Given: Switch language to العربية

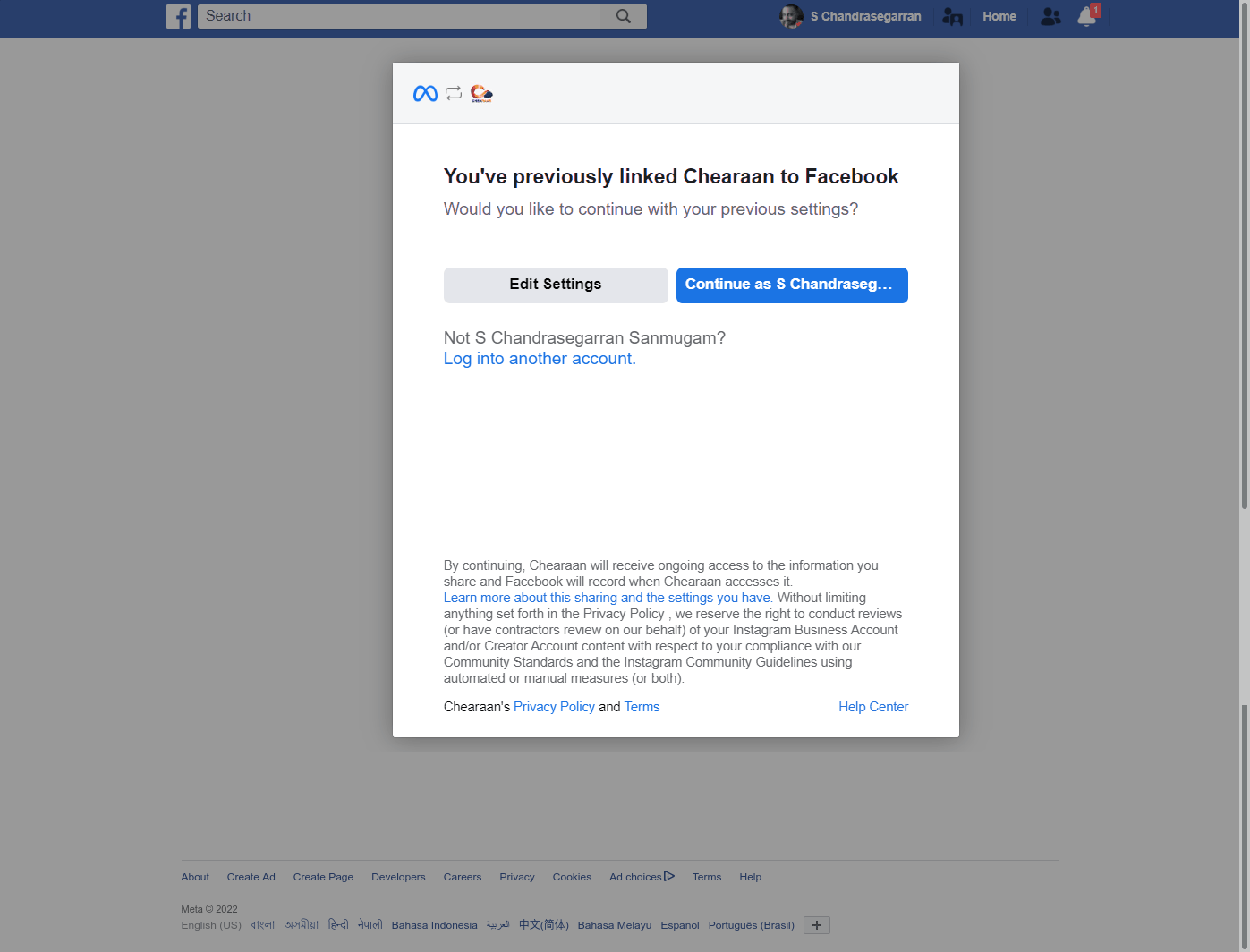Looking at the screenshot, I should pyautogui.click(x=498, y=925).
